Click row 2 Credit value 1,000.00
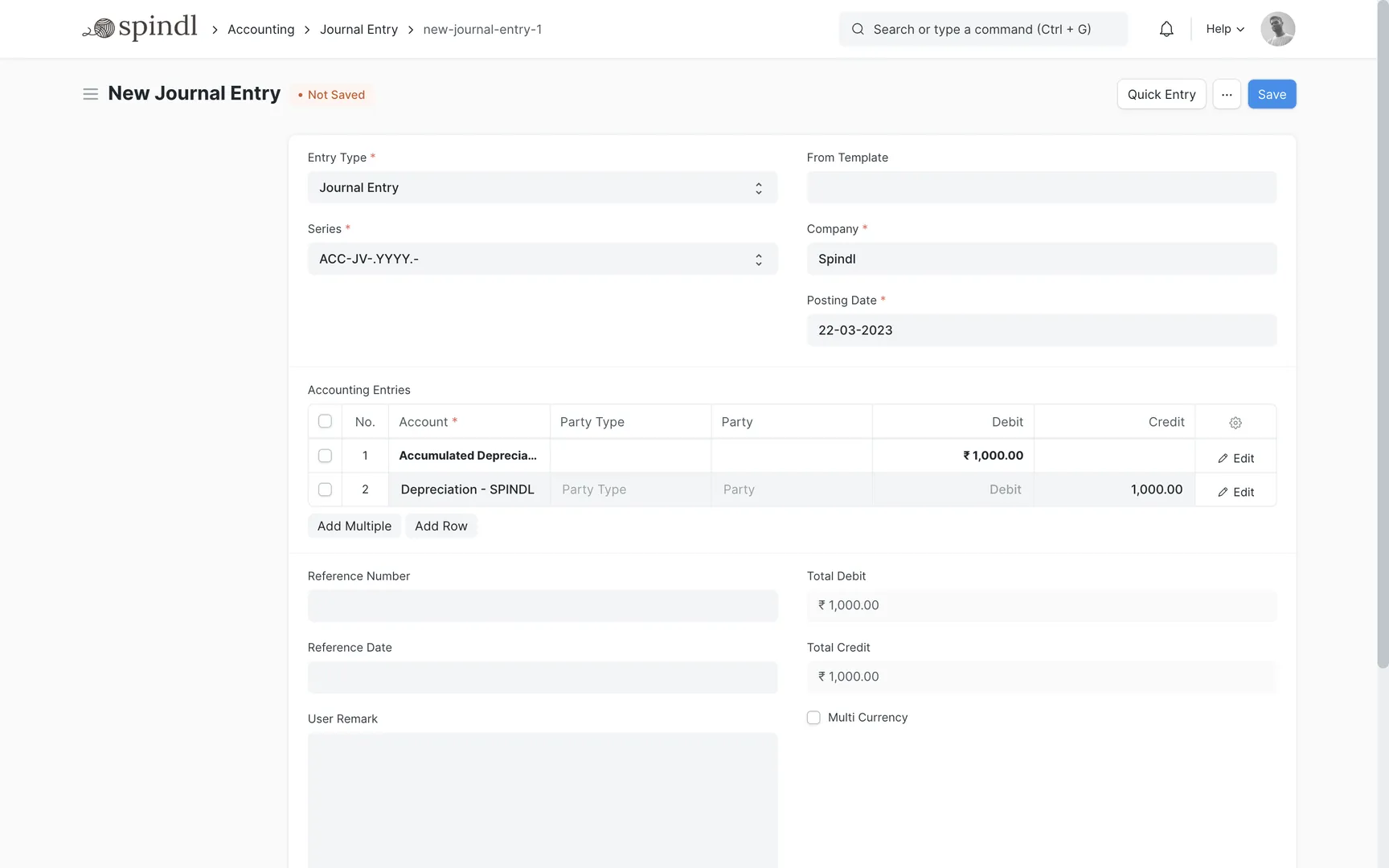Image resolution: width=1389 pixels, height=868 pixels. pyautogui.click(x=1156, y=489)
